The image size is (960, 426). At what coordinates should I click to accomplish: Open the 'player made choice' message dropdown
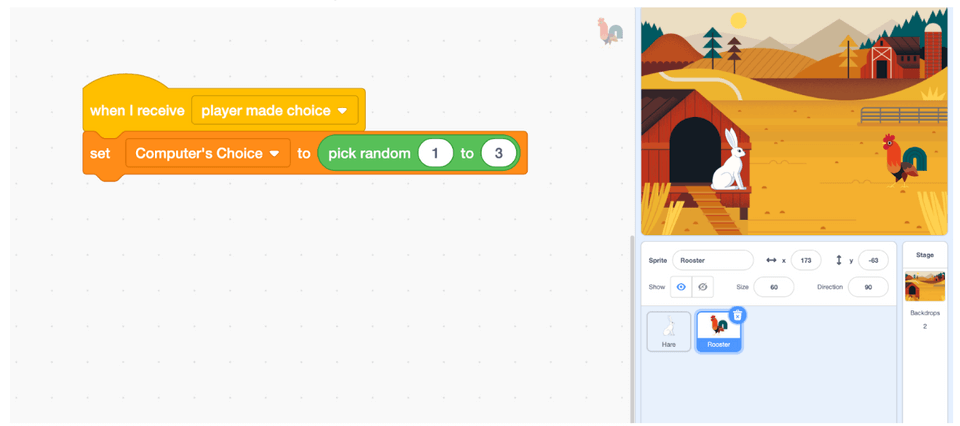coord(274,111)
